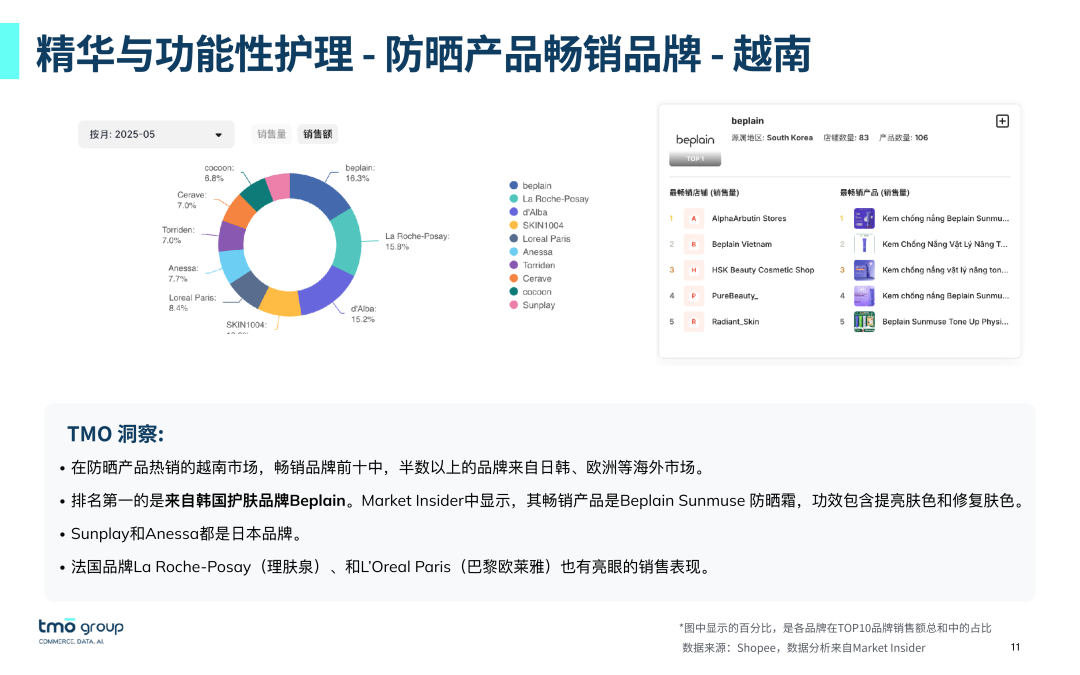Toggle Sunplay legend entry
Viewport: 1080px width, 675px height.
pos(532,305)
